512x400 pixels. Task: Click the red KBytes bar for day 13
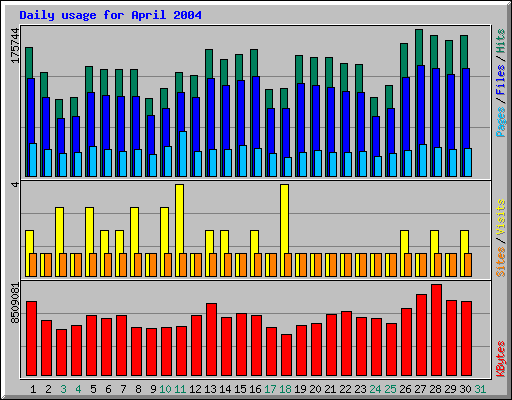(x=211, y=339)
